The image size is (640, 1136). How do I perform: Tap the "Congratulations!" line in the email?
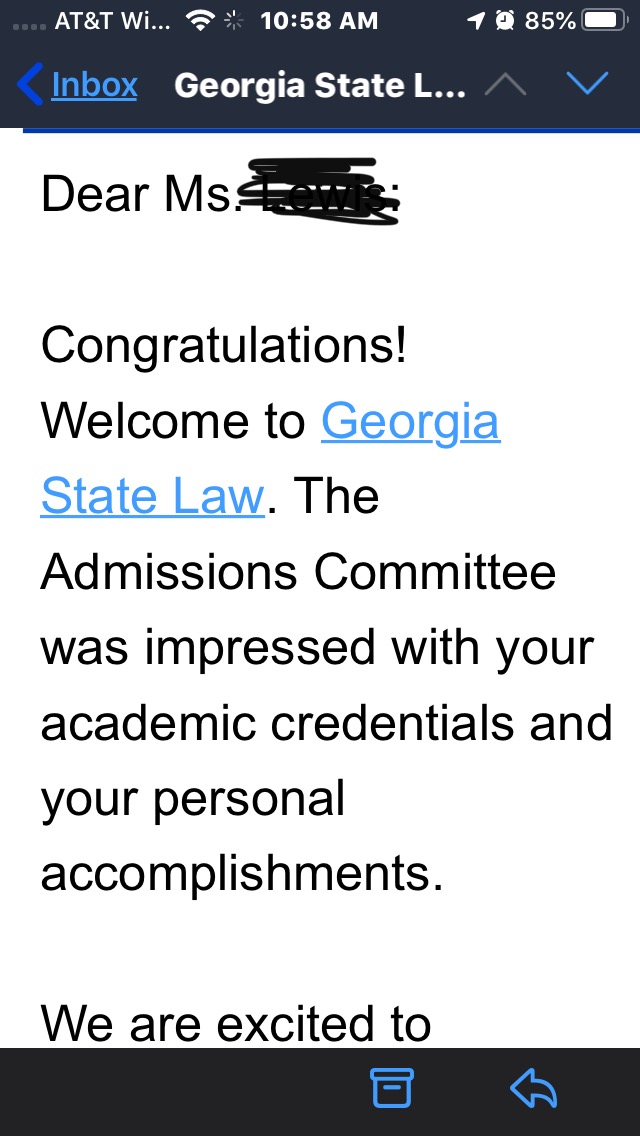pos(224,346)
